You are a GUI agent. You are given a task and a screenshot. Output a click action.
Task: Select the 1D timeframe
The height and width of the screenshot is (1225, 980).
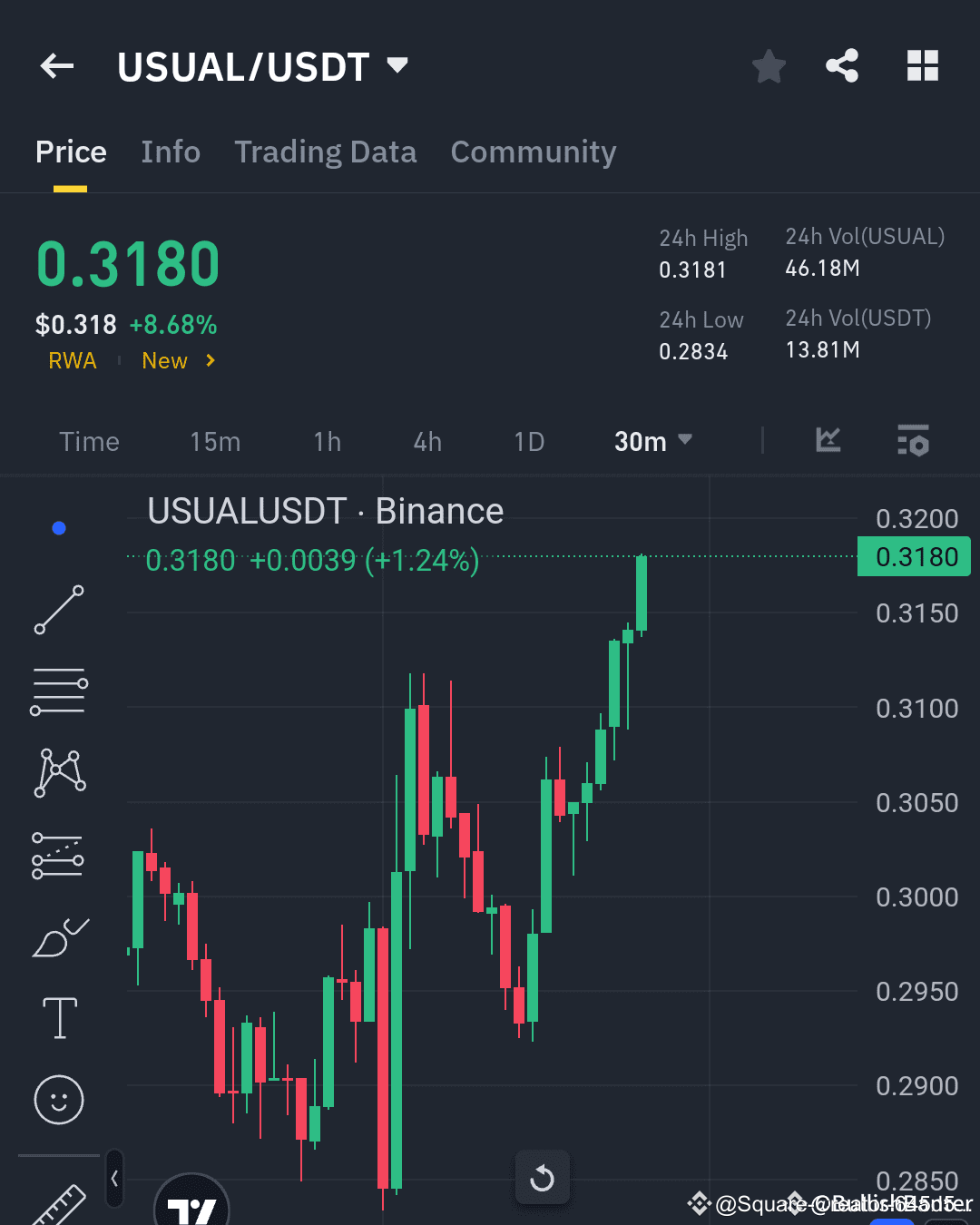click(x=529, y=441)
